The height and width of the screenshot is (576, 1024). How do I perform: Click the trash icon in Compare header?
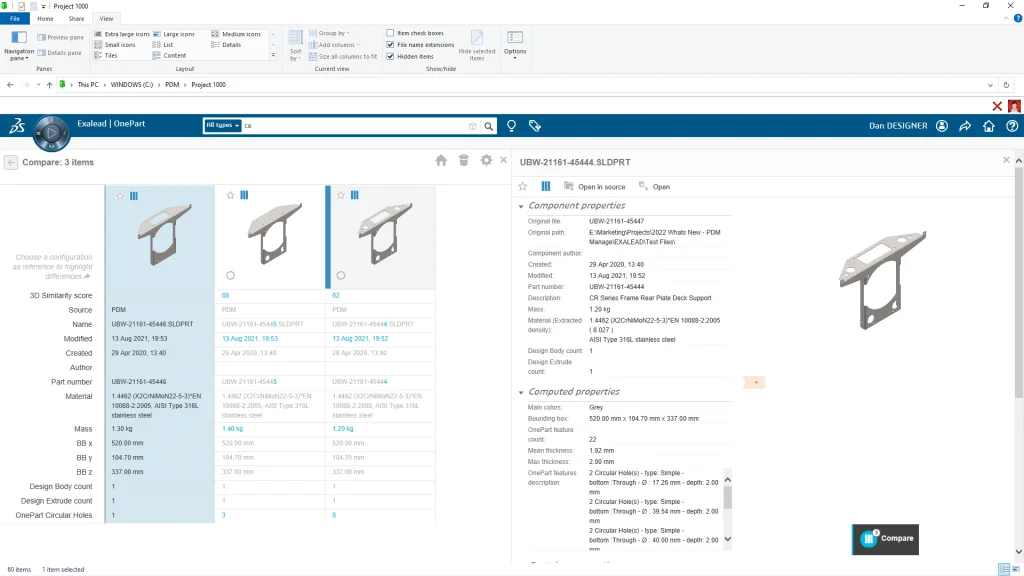tap(463, 161)
